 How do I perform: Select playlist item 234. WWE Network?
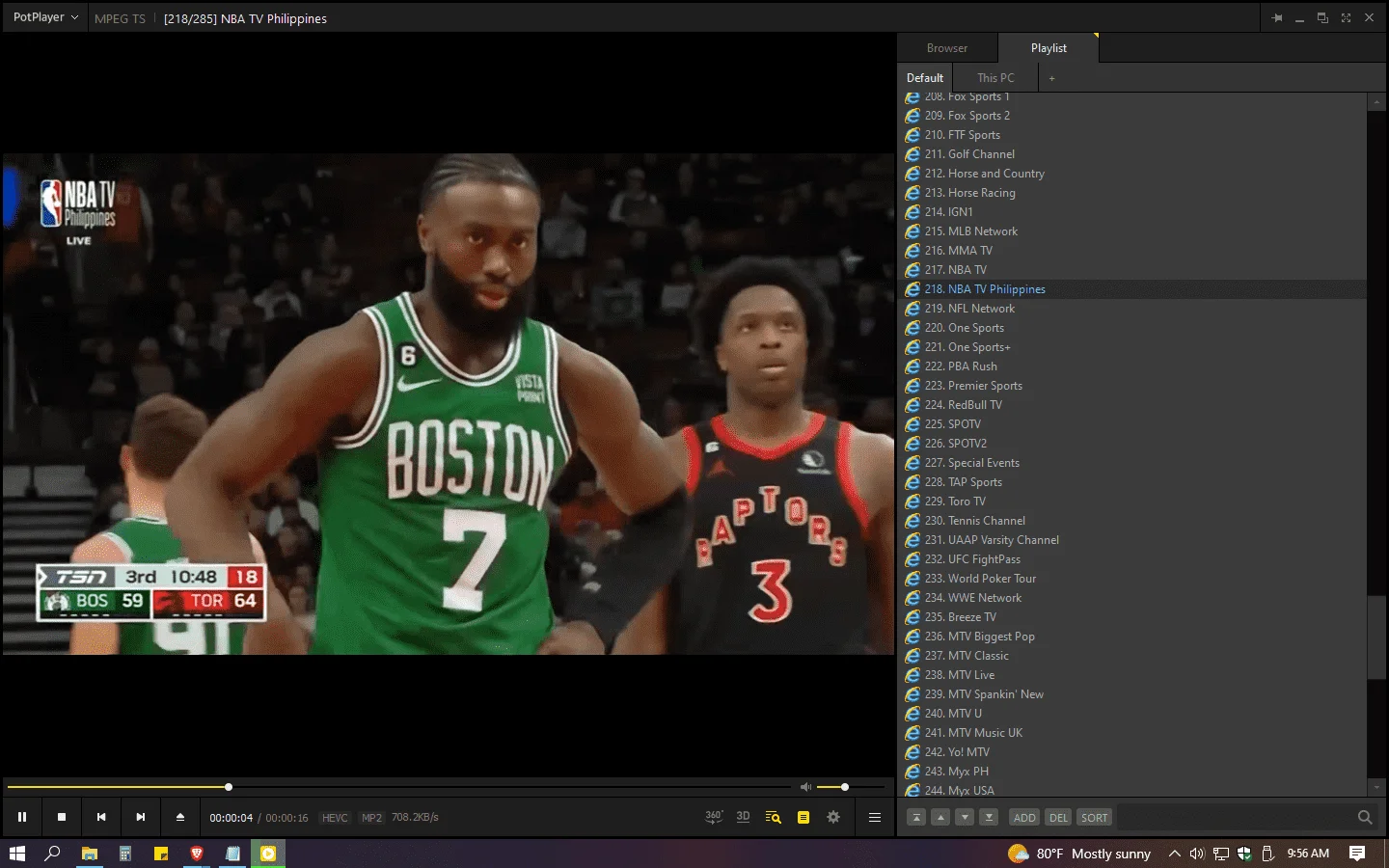tap(1133, 598)
